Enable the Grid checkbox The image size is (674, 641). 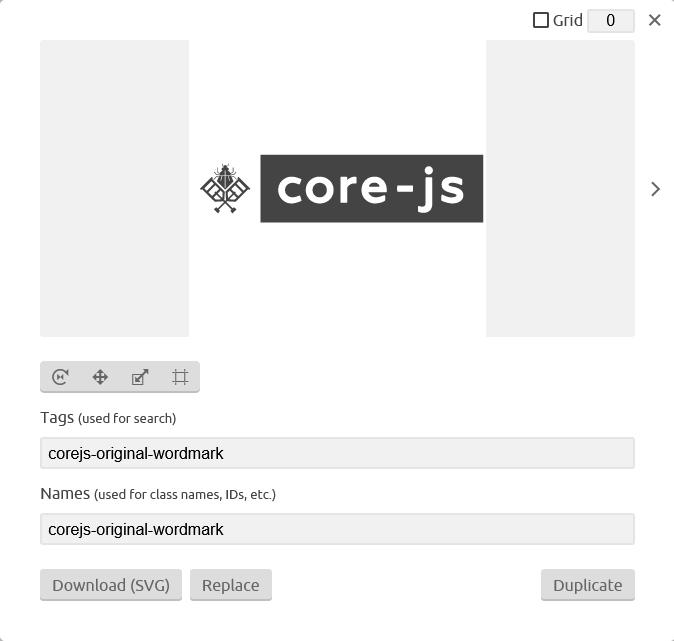[541, 20]
